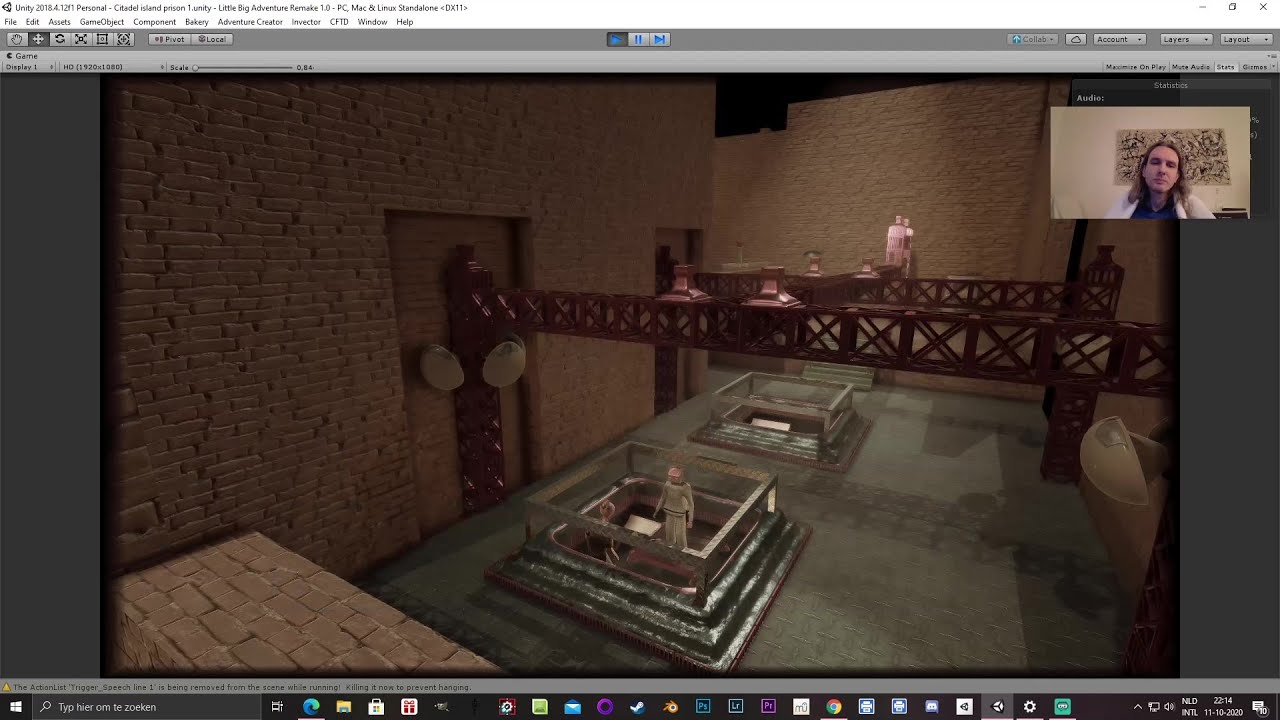Viewport: 1280px width, 720px height.
Task: Open Discord from taskbar
Action: point(932,707)
